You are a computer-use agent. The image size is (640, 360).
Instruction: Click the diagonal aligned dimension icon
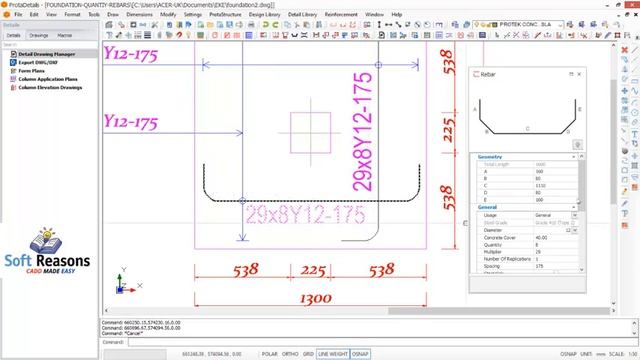point(398,25)
